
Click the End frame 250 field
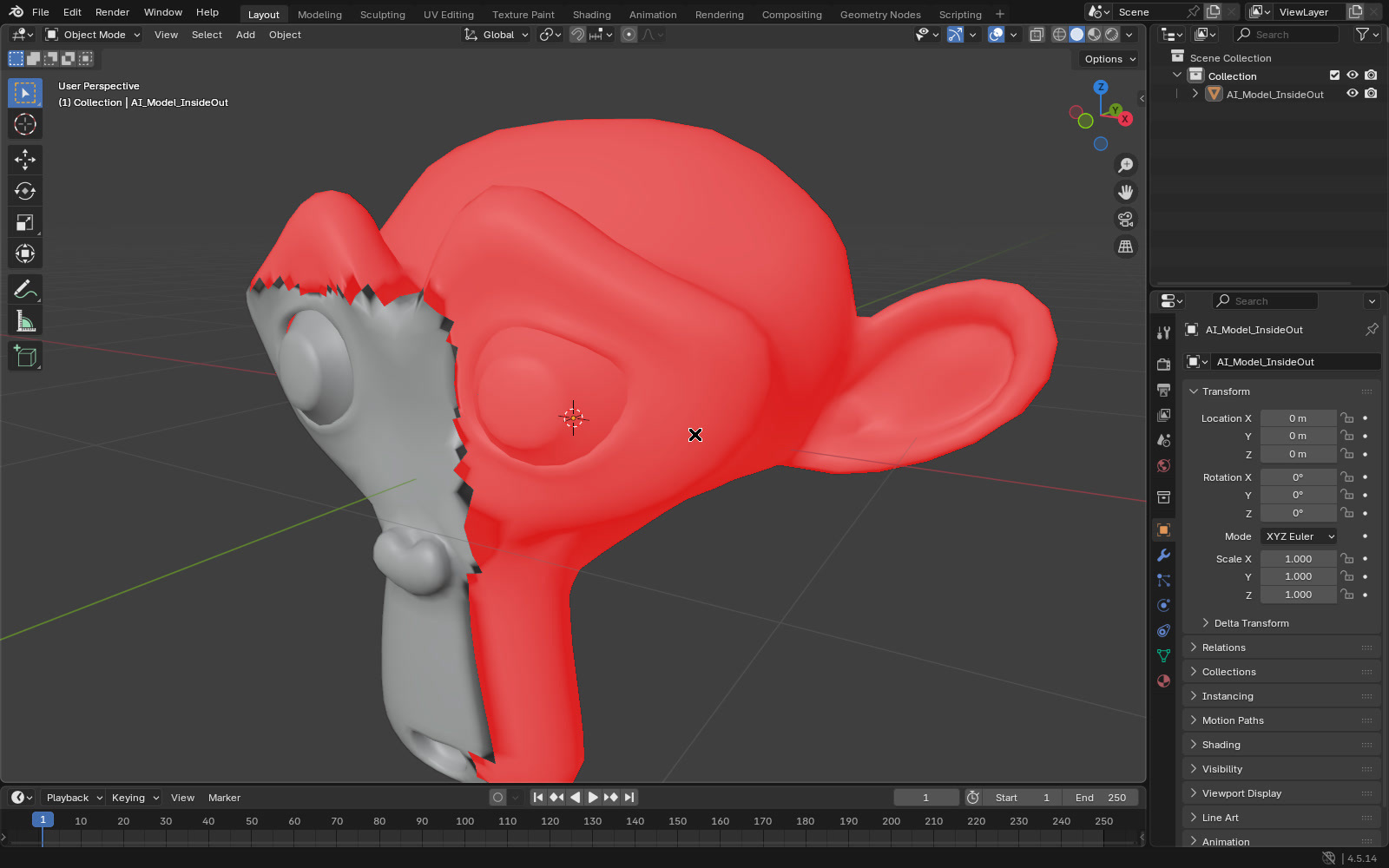tap(1100, 798)
